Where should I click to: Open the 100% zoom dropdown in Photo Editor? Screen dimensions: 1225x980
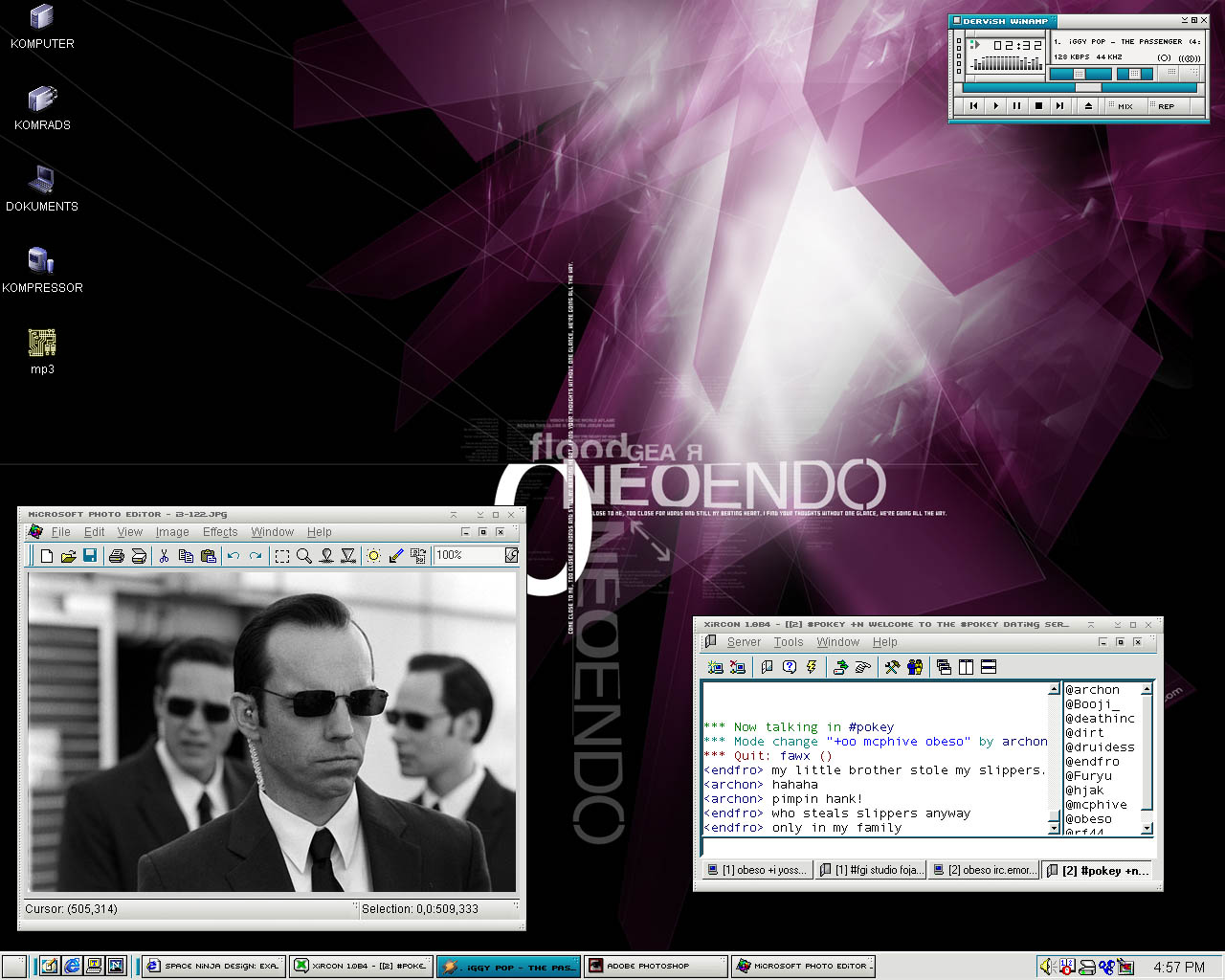(511, 555)
